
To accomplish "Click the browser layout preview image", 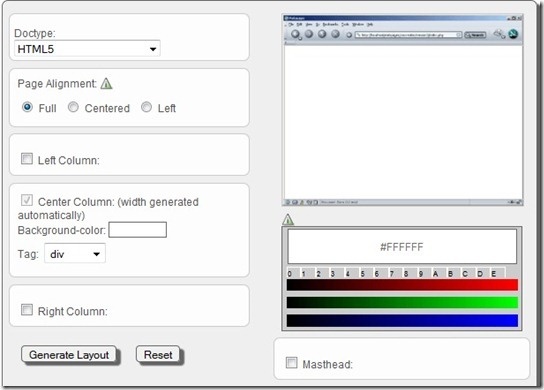I will click(x=402, y=110).
